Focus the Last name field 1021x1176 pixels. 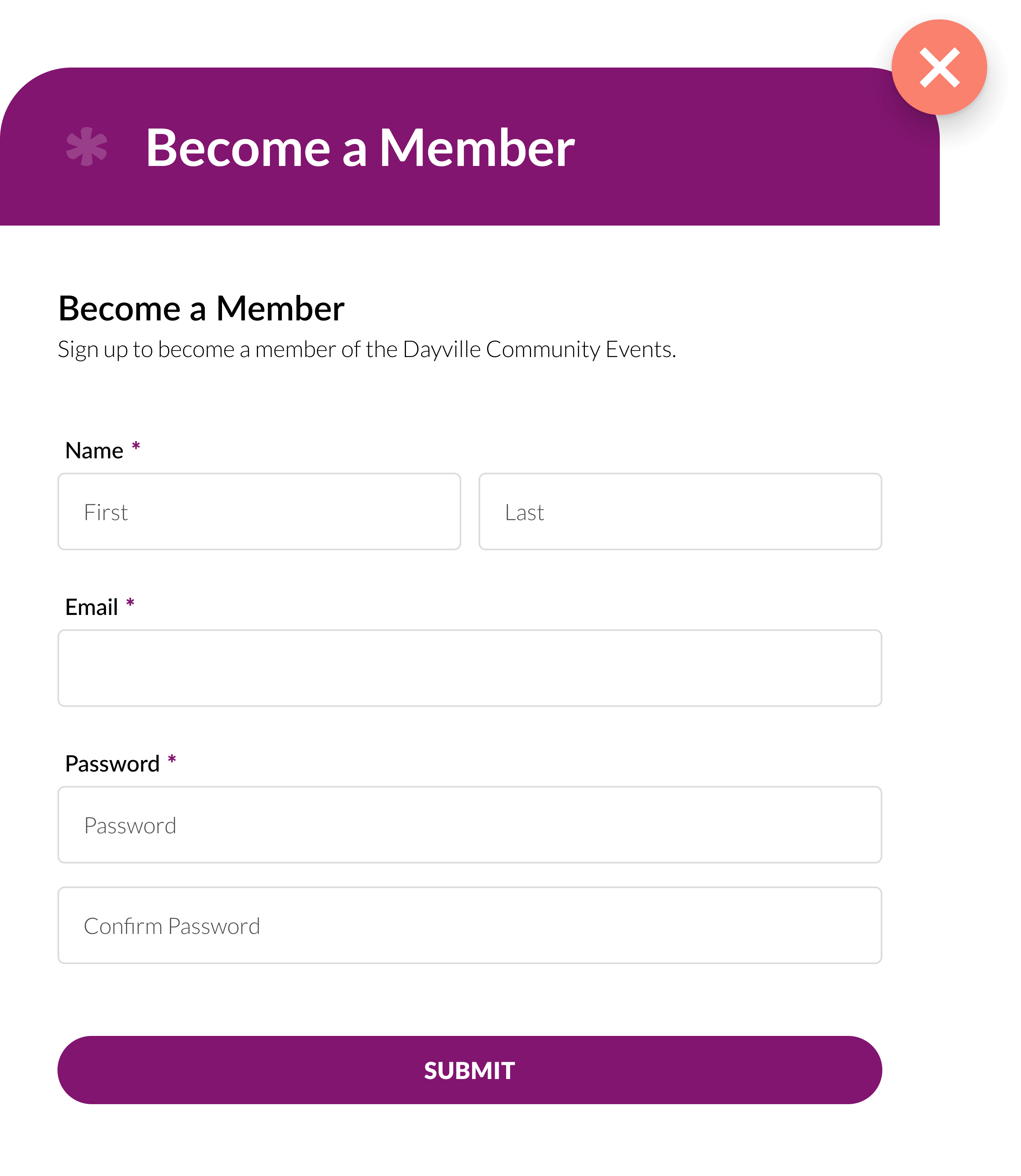click(x=680, y=511)
